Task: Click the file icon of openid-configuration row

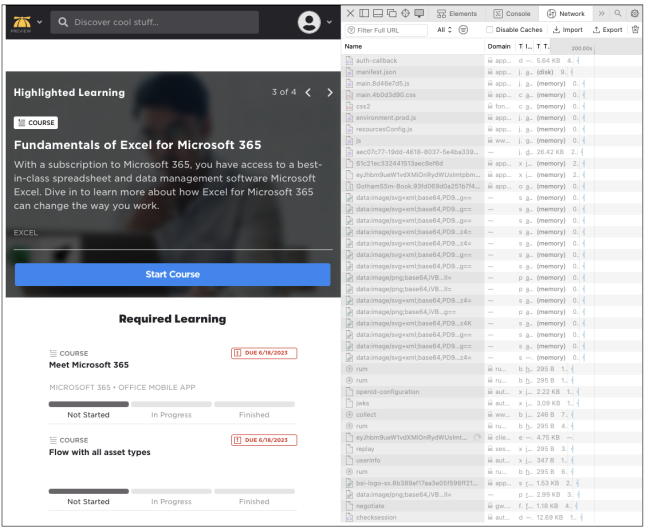Action: click(x=349, y=391)
